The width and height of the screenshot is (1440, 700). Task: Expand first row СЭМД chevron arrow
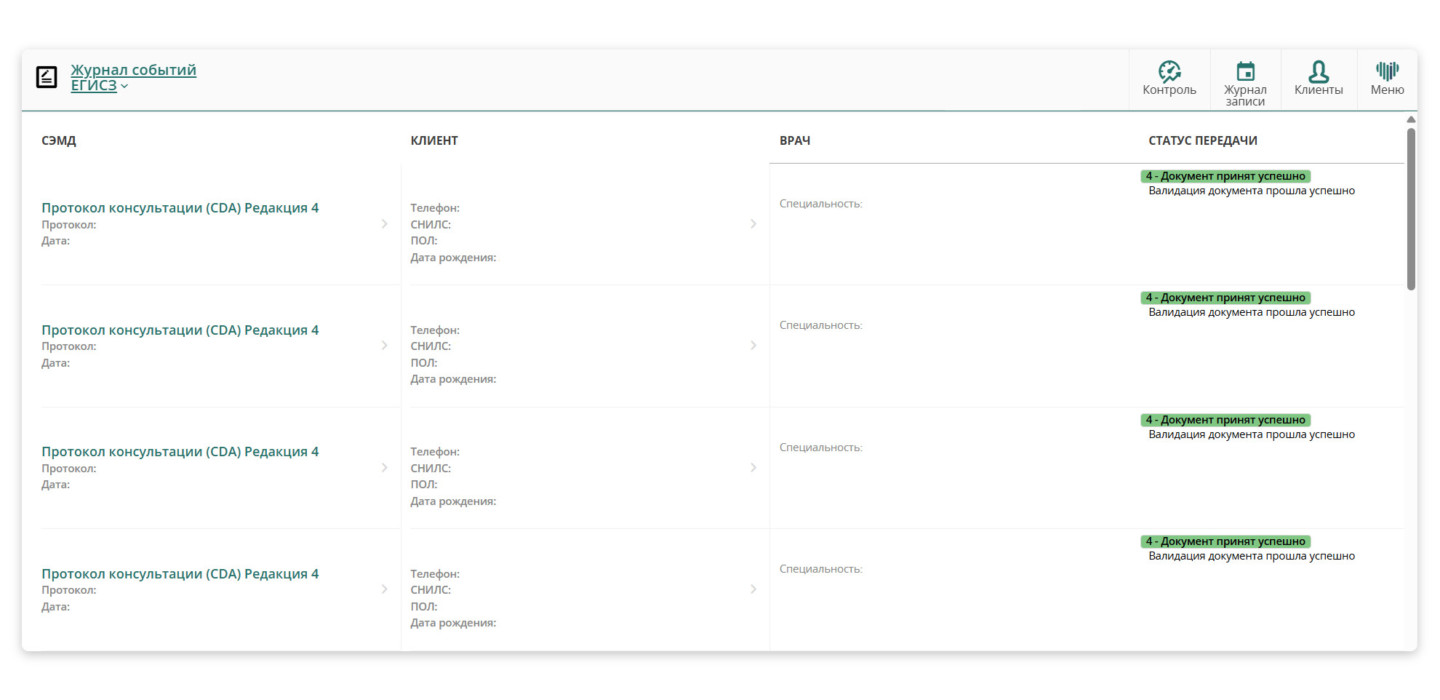click(x=384, y=224)
